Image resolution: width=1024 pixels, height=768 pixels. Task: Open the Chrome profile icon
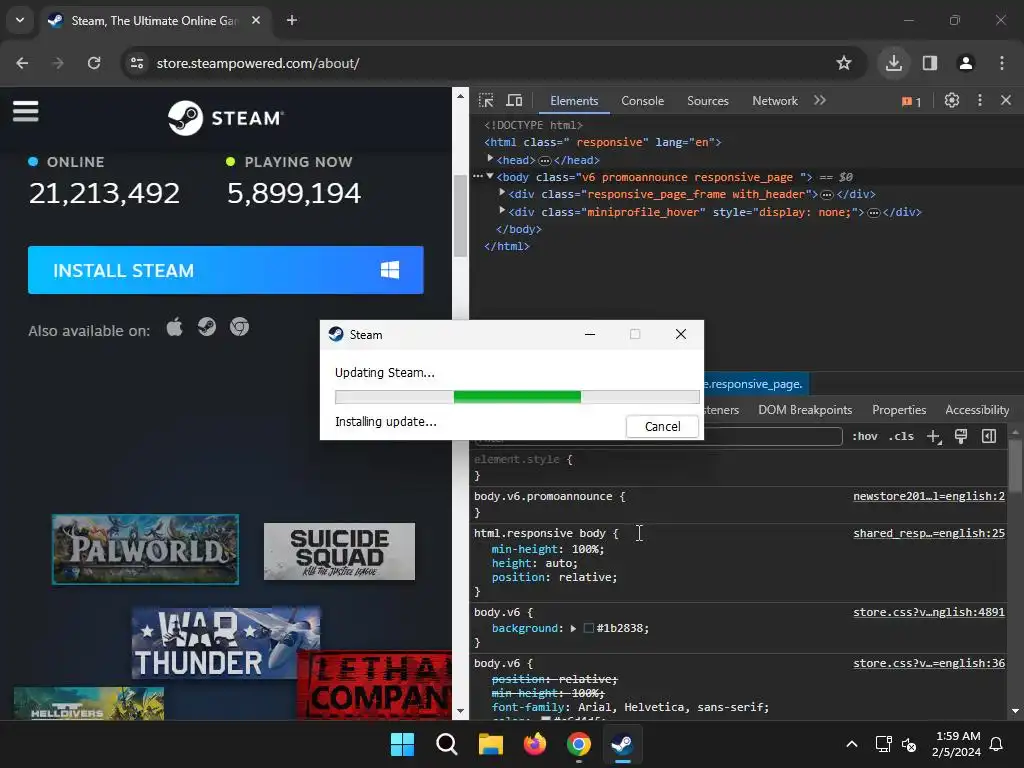tap(966, 63)
